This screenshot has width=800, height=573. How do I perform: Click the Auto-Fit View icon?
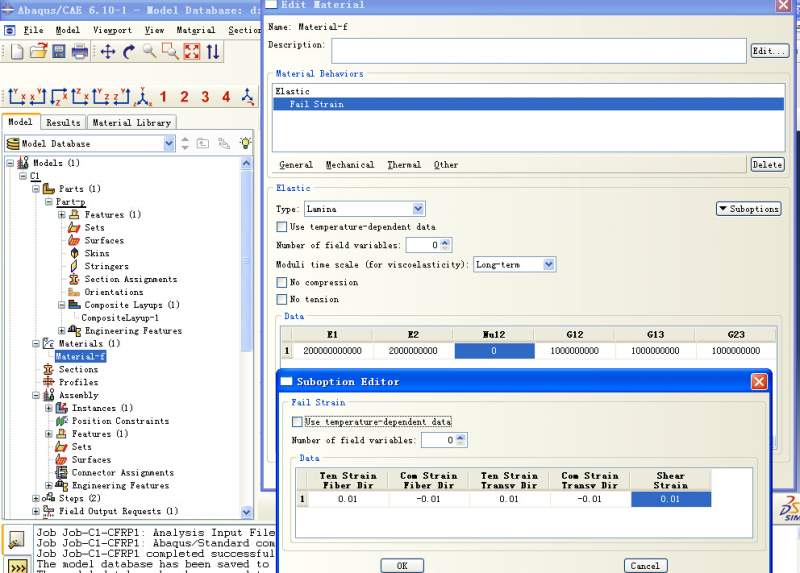[x=191, y=51]
